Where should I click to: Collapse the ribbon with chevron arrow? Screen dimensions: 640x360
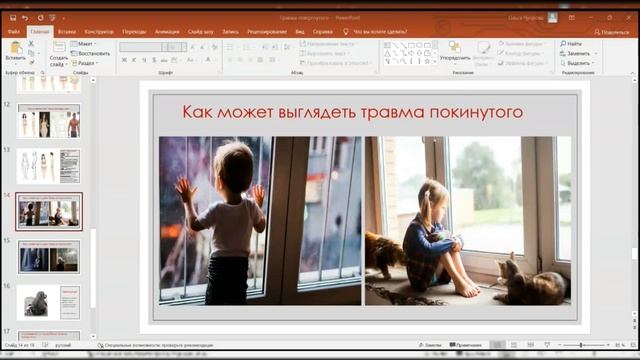pos(633,73)
